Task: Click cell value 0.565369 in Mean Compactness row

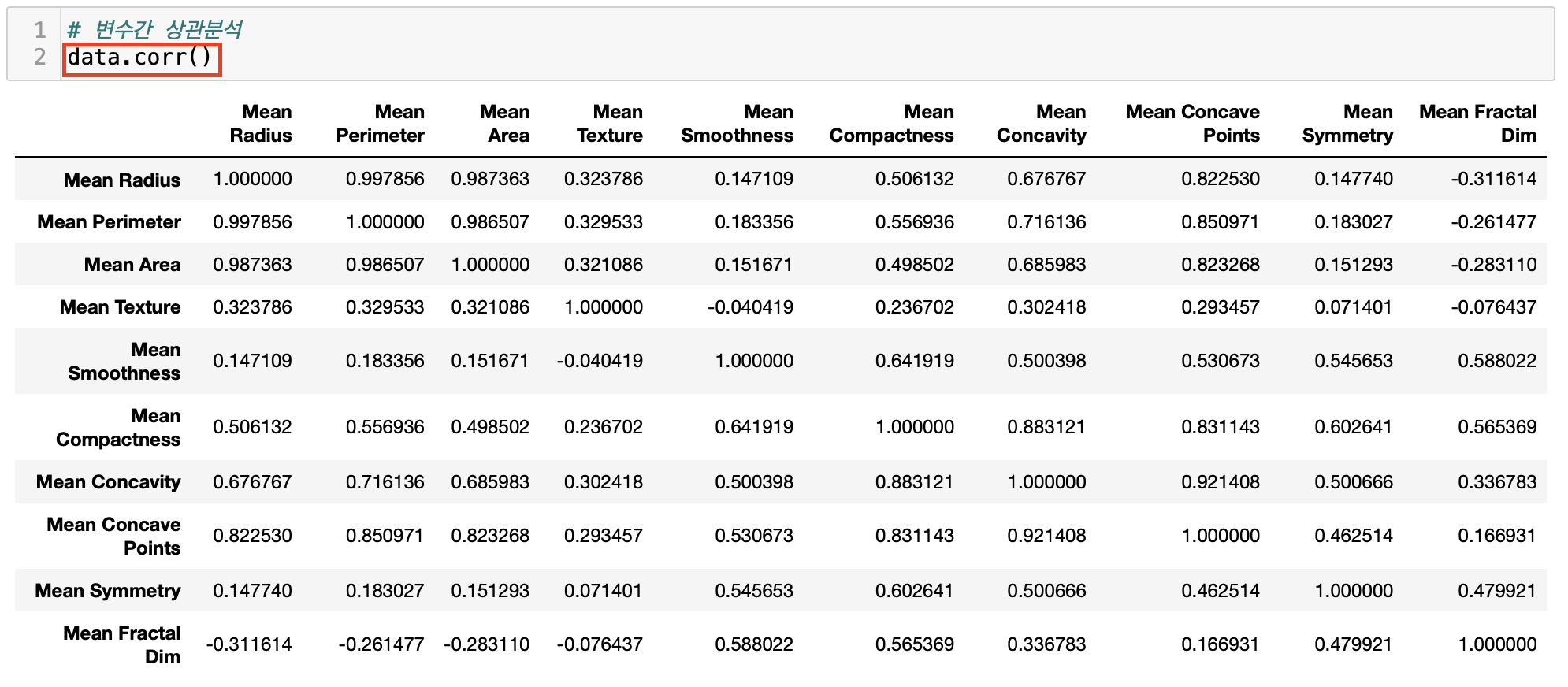Action: (x=1497, y=427)
